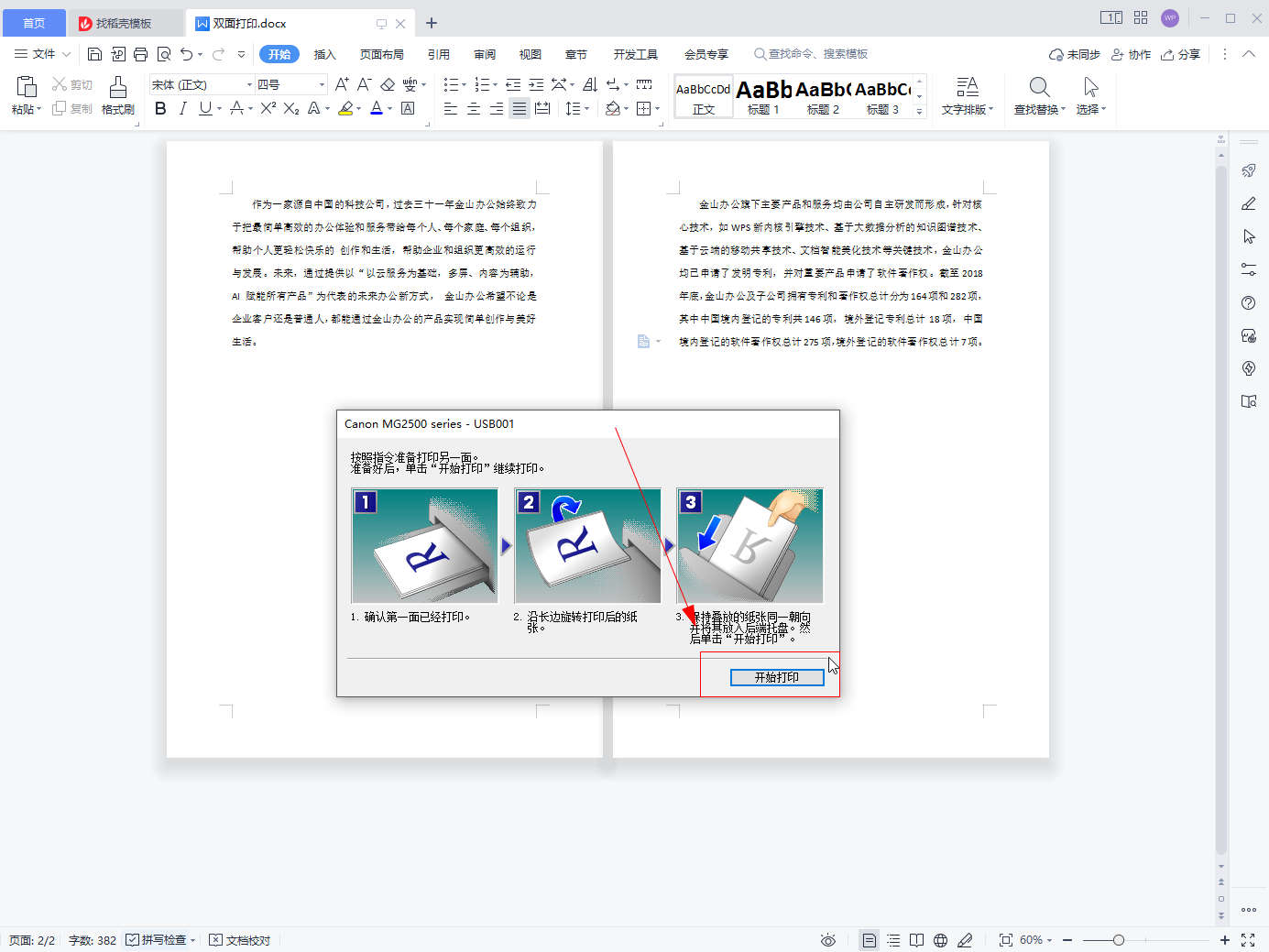Switch to the 引用 ribbon tab
The image size is (1269, 952).
pos(439,54)
